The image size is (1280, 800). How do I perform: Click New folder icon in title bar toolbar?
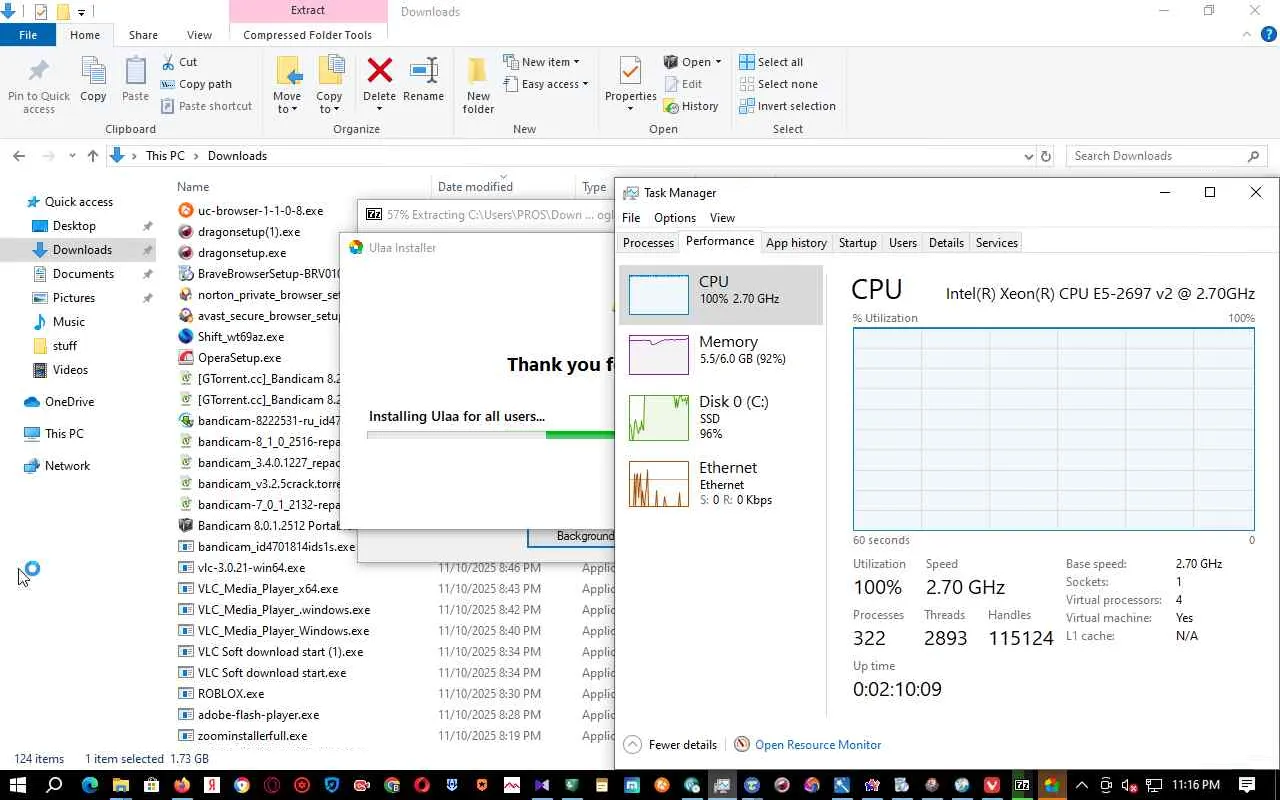coord(63,12)
